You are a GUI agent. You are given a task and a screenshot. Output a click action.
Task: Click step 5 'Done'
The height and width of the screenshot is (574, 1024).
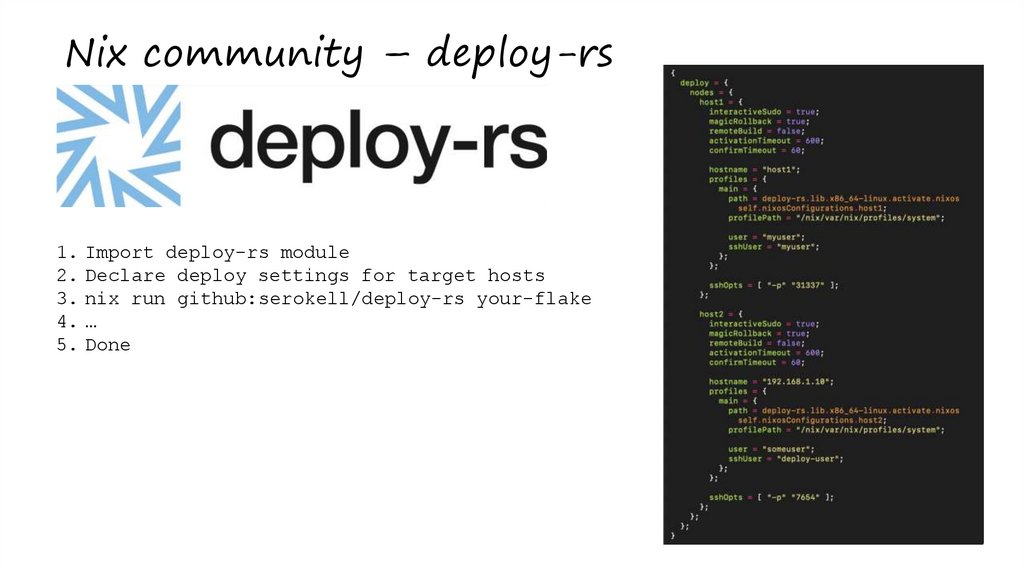coord(108,345)
